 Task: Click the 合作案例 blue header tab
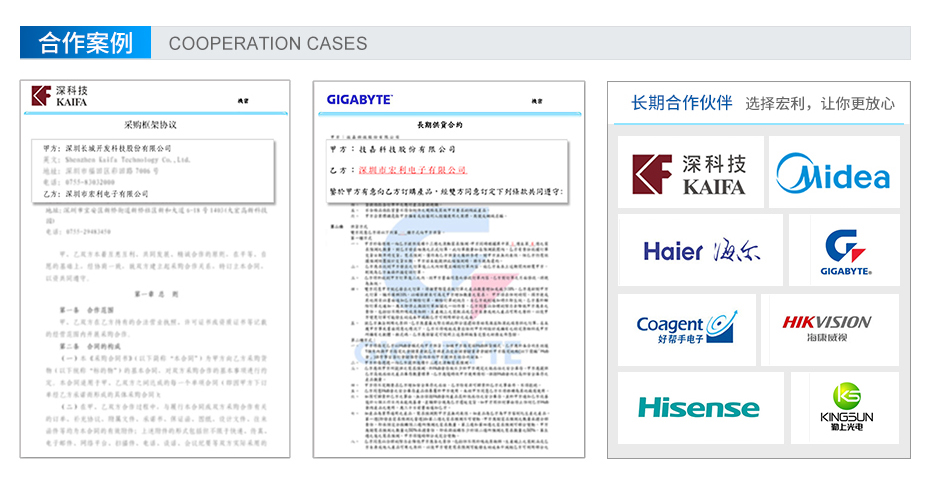click(85, 43)
